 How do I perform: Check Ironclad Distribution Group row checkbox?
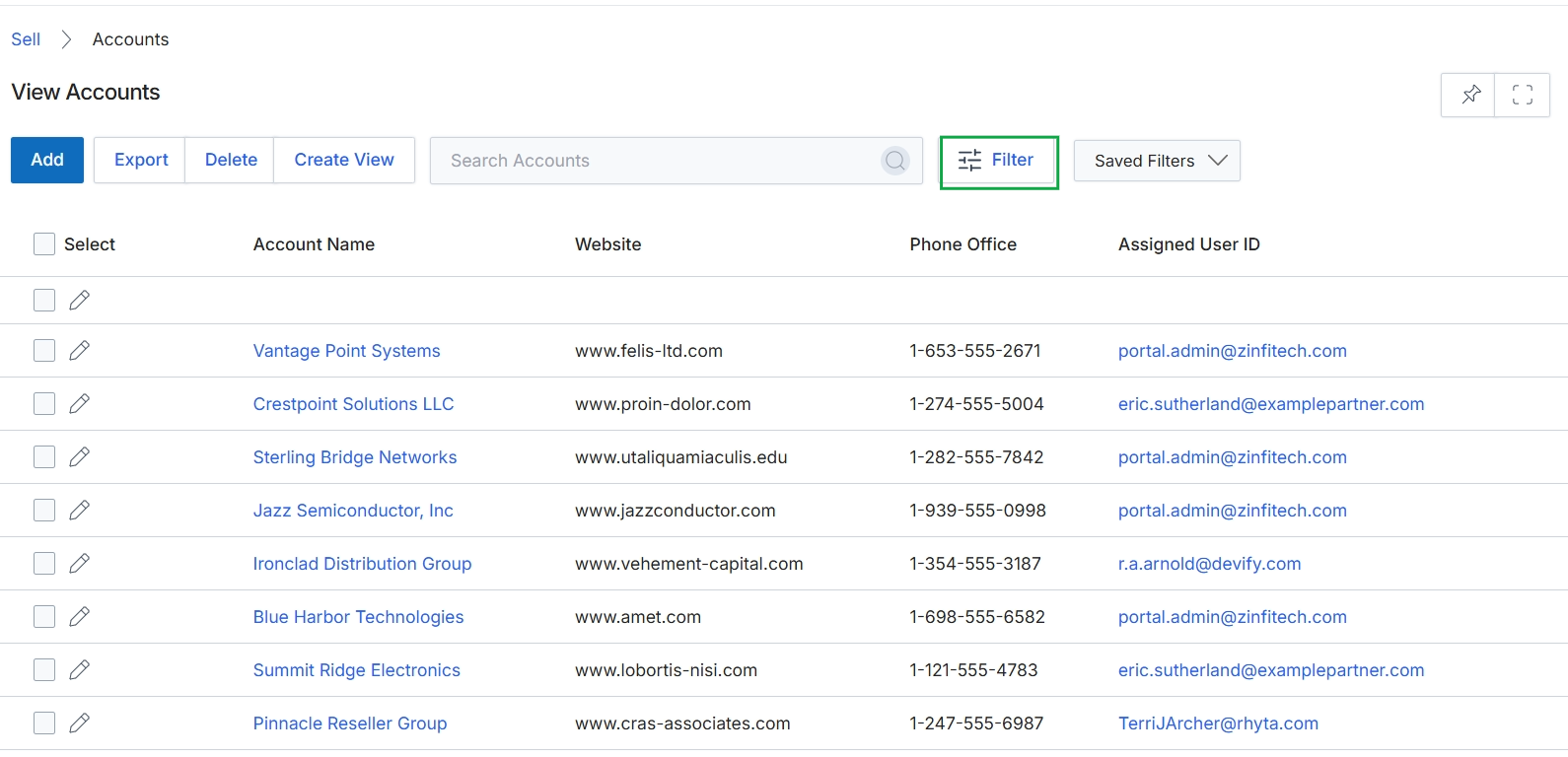point(44,563)
